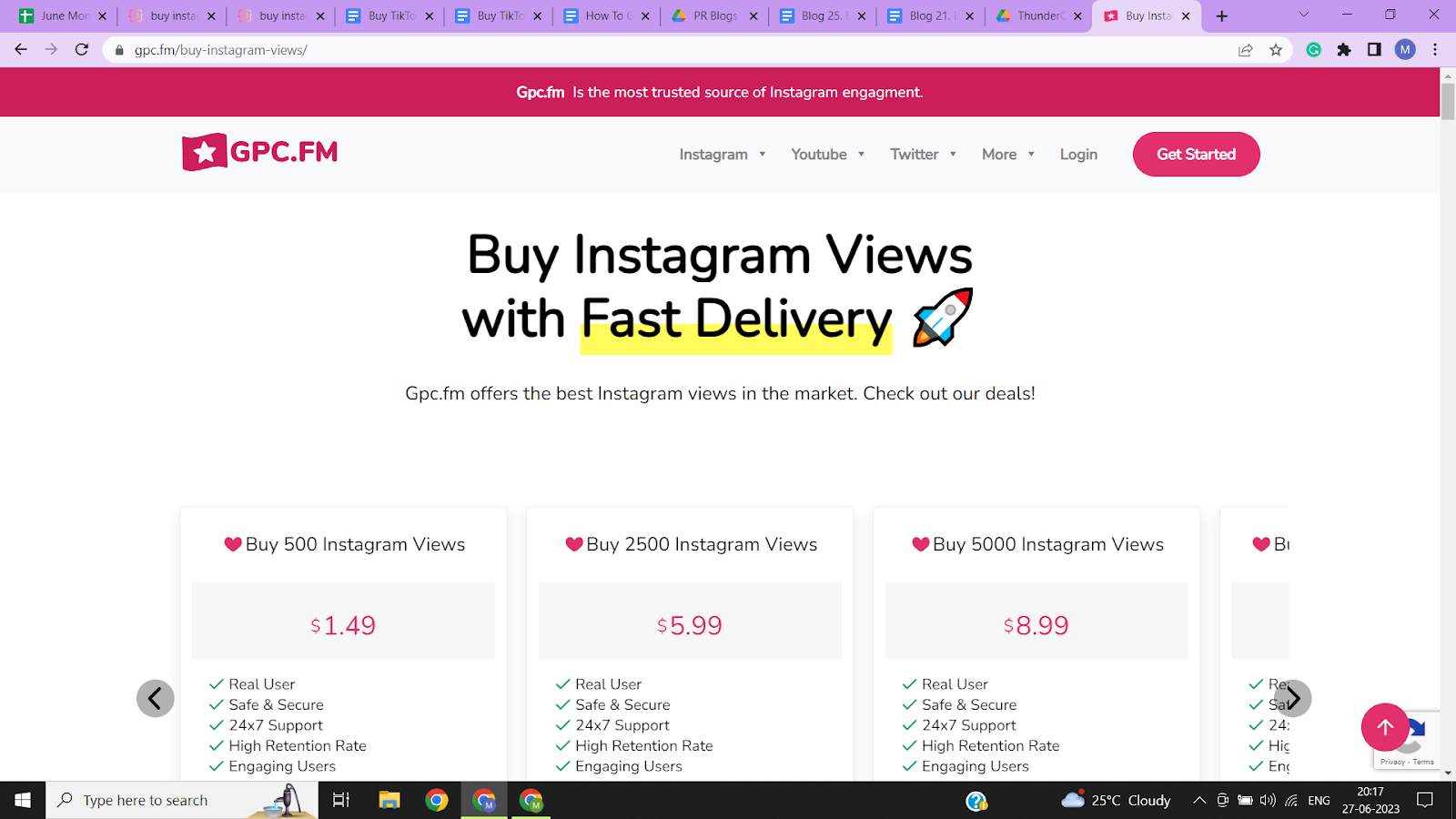
Task: Click the red scroll-to-top arrow button
Action: tap(1385, 727)
